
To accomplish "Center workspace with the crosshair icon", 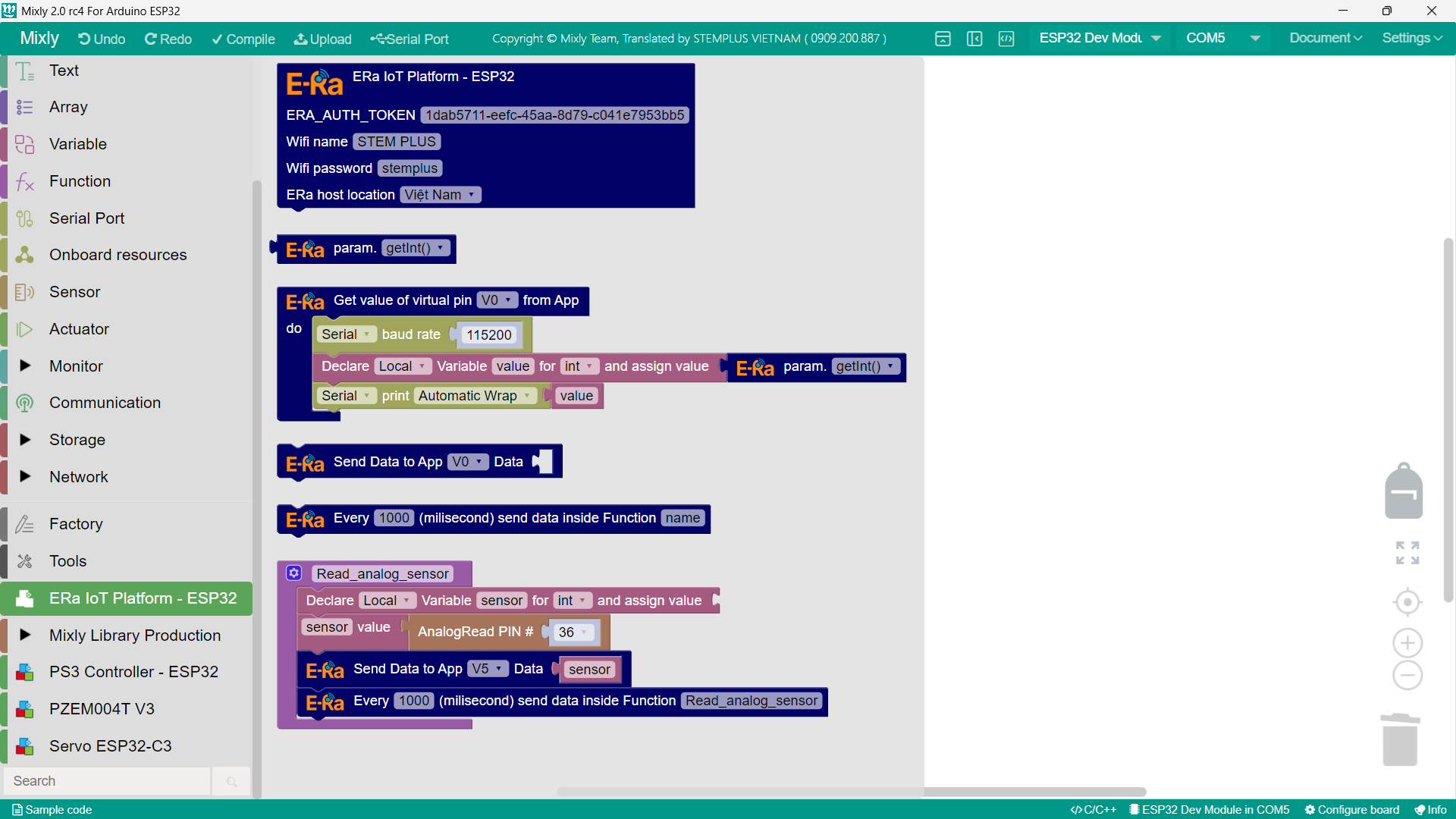I will [1407, 602].
